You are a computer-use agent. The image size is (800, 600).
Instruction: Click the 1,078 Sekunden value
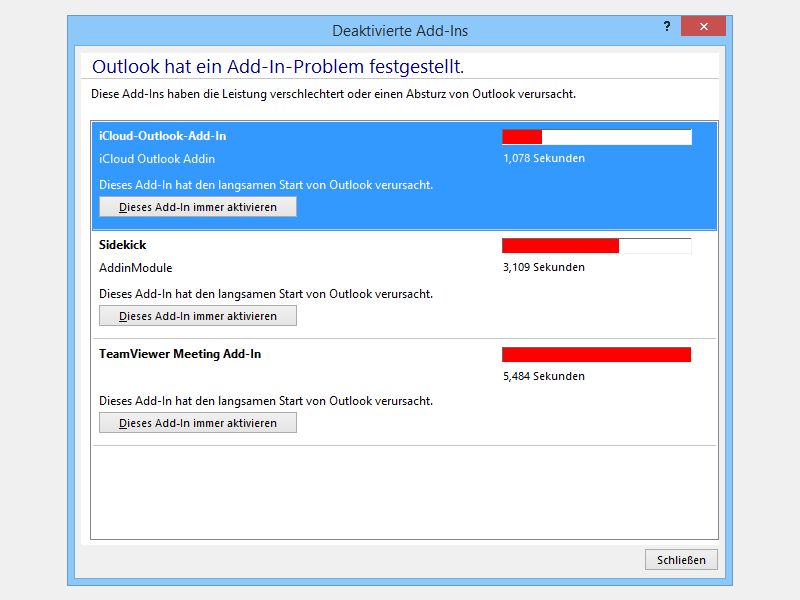[x=544, y=158]
